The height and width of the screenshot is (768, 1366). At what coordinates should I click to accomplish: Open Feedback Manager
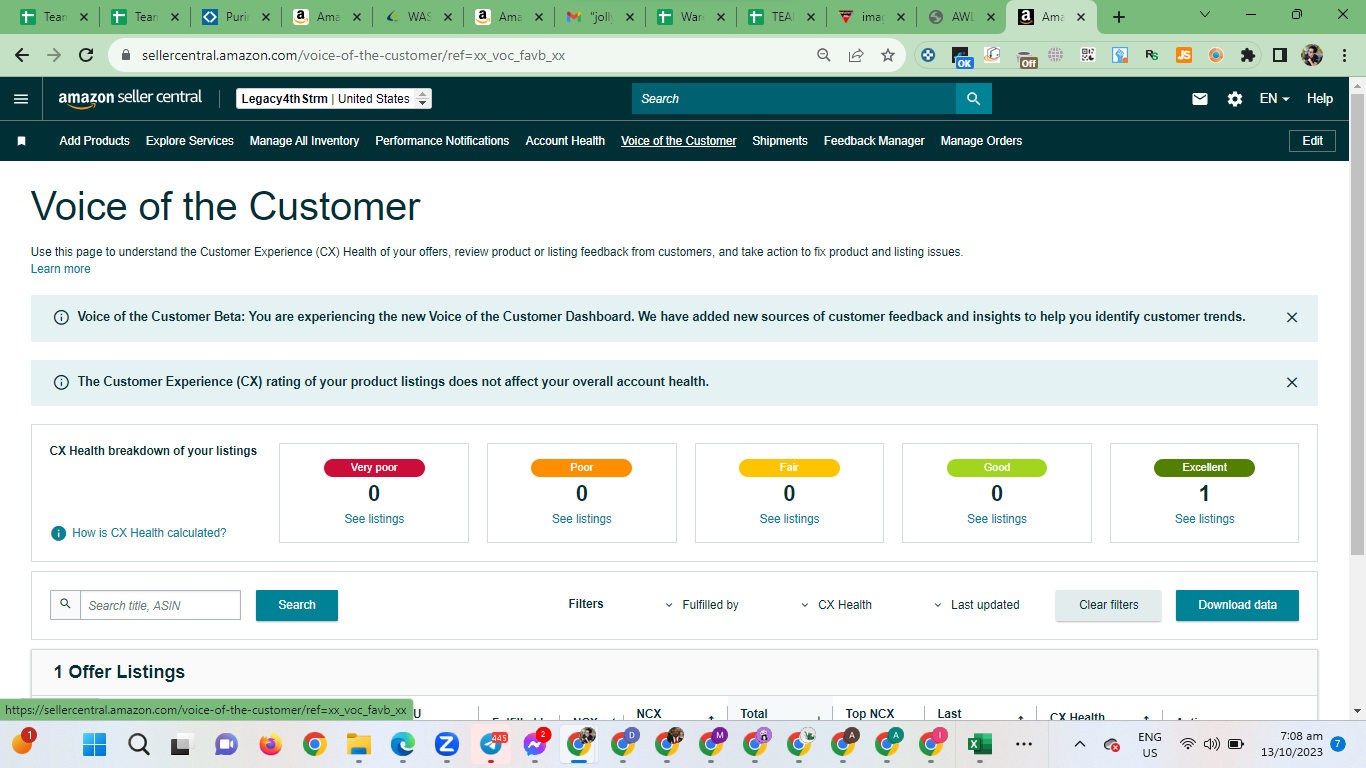click(x=874, y=141)
